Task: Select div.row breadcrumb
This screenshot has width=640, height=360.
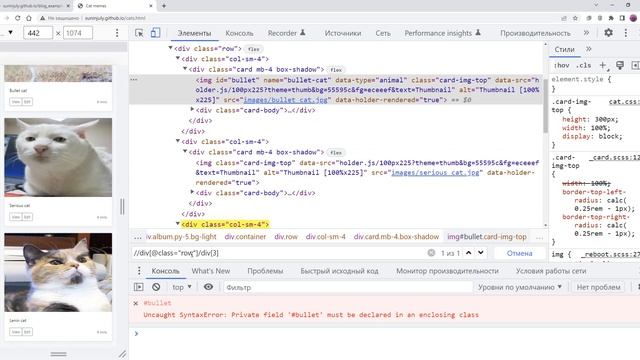Action: [x=286, y=236]
